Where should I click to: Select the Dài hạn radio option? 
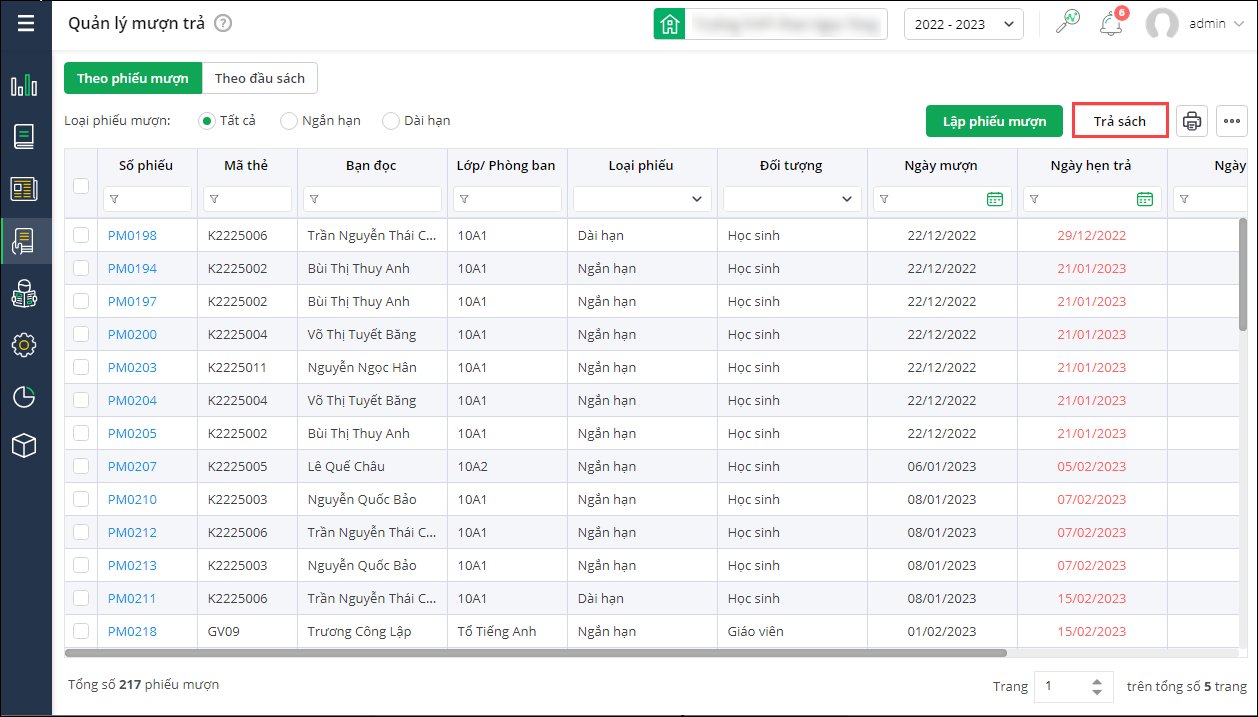[x=391, y=121]
